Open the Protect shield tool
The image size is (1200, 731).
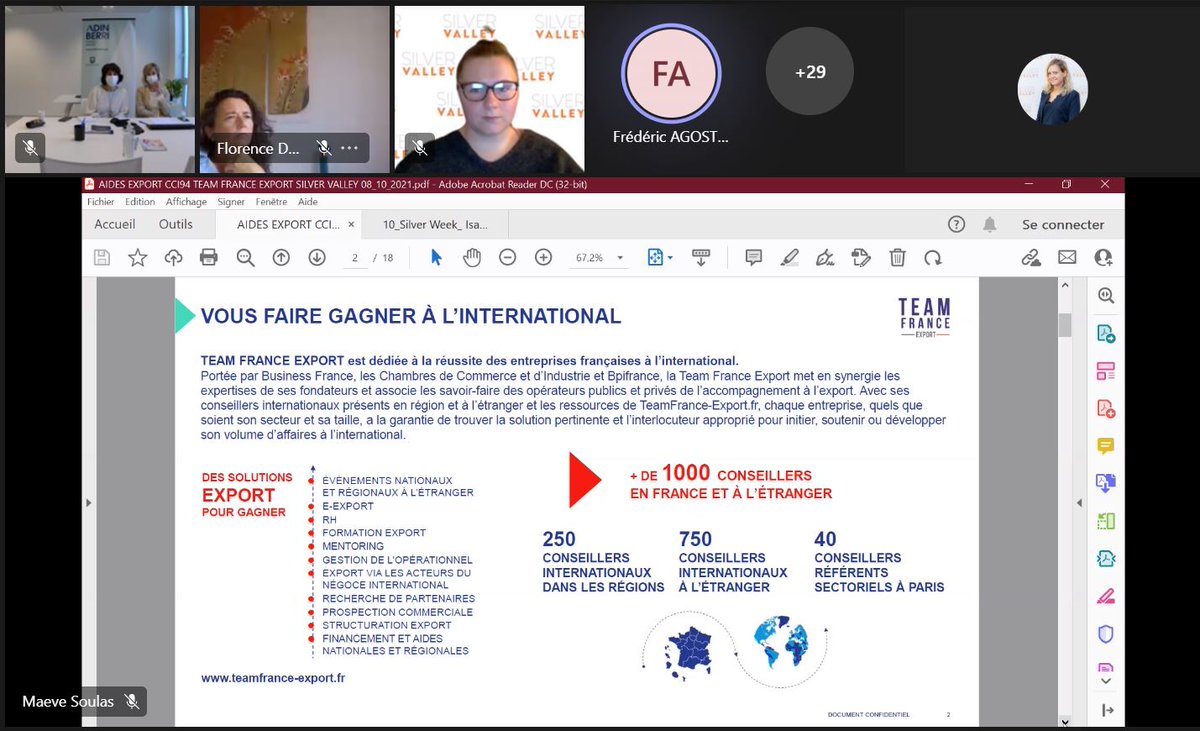pos(1105,634)
